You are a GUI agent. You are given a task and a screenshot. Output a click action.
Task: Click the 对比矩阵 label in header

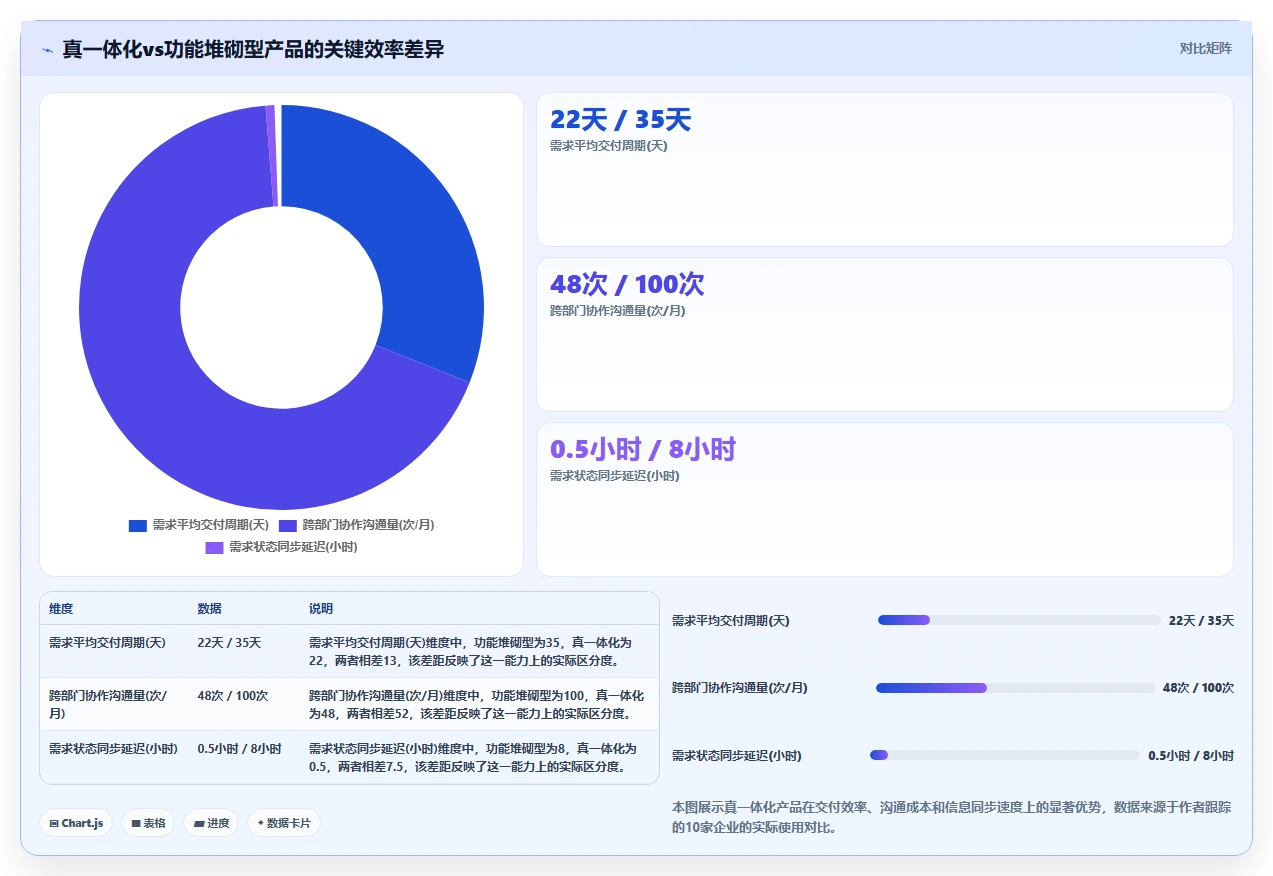[1206, 48]
